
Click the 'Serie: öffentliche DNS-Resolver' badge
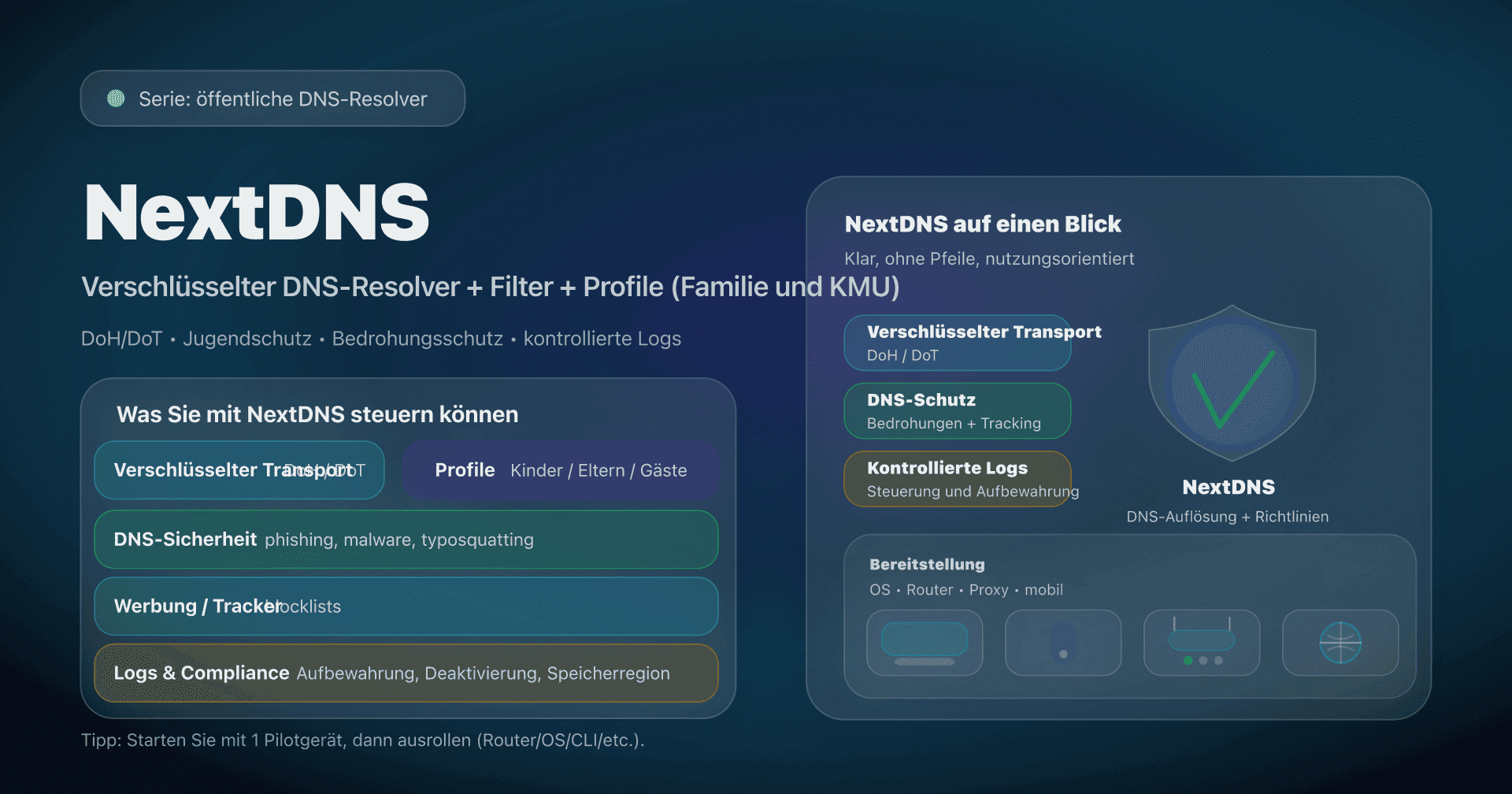(272, 98)
